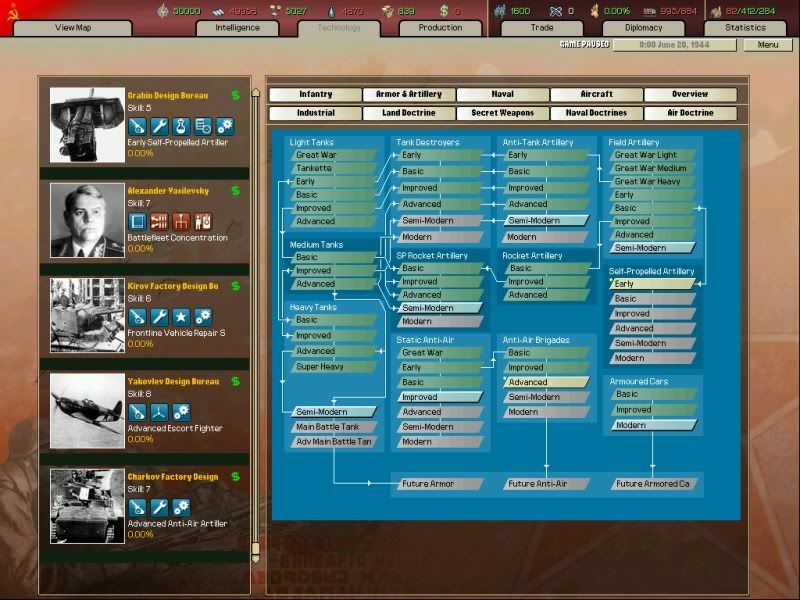The width and height of the screenshot is (800, 600).
Task: Click the gear icon under Yakovlev Design Bureau
Action: pyautogui.click(x=181, y=412)
